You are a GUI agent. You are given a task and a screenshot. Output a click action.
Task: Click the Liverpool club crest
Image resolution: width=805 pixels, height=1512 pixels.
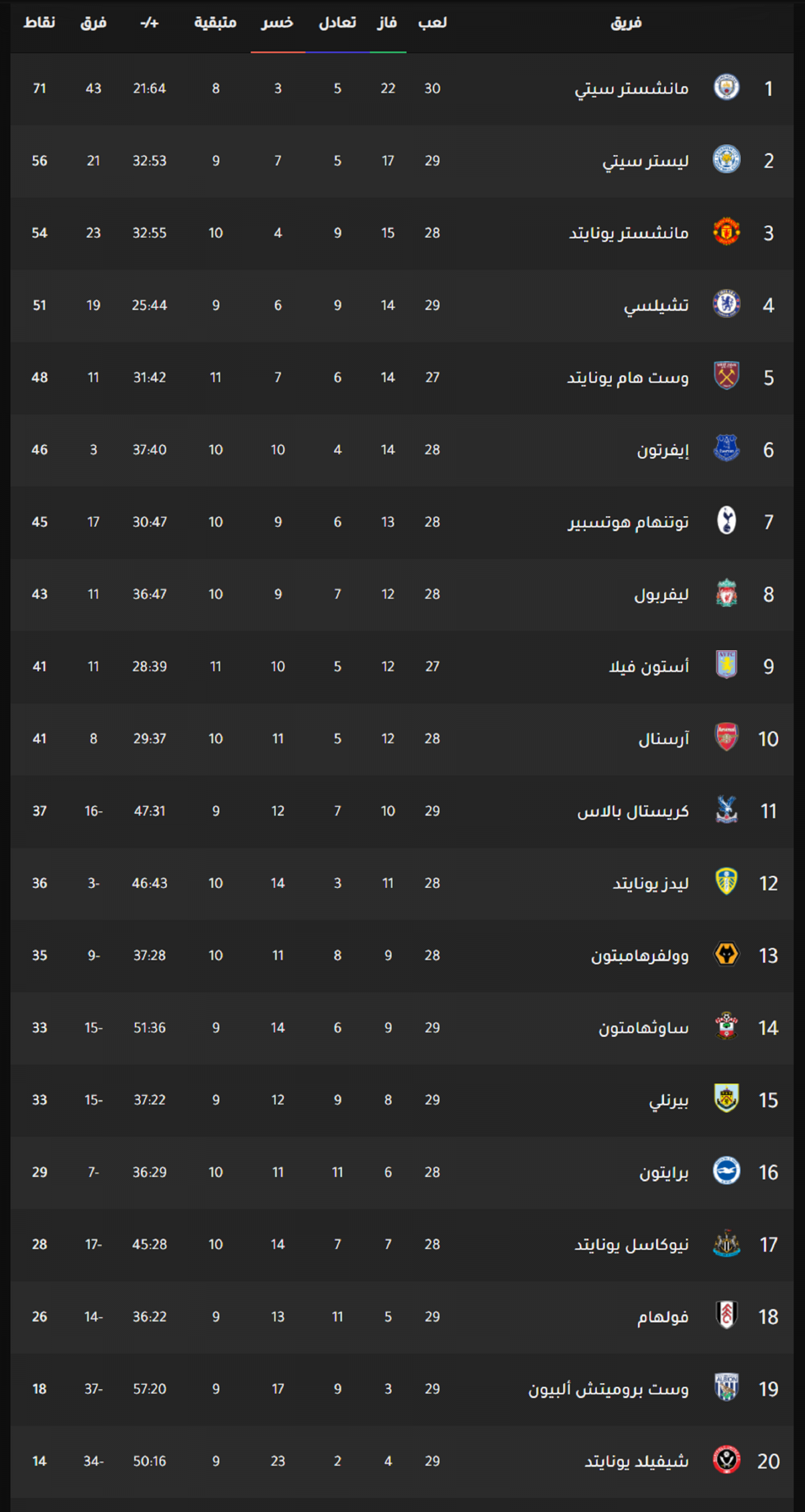726,594
